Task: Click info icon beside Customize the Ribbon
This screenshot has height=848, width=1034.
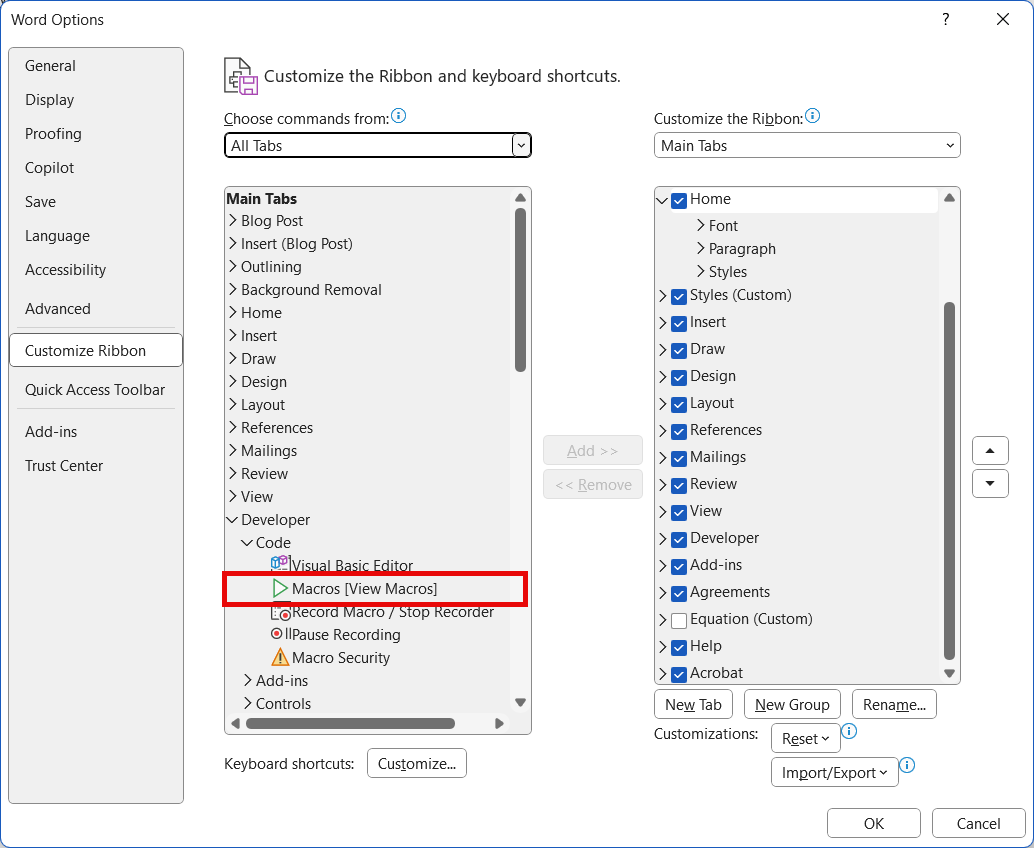Action: (x=812, y=116)
